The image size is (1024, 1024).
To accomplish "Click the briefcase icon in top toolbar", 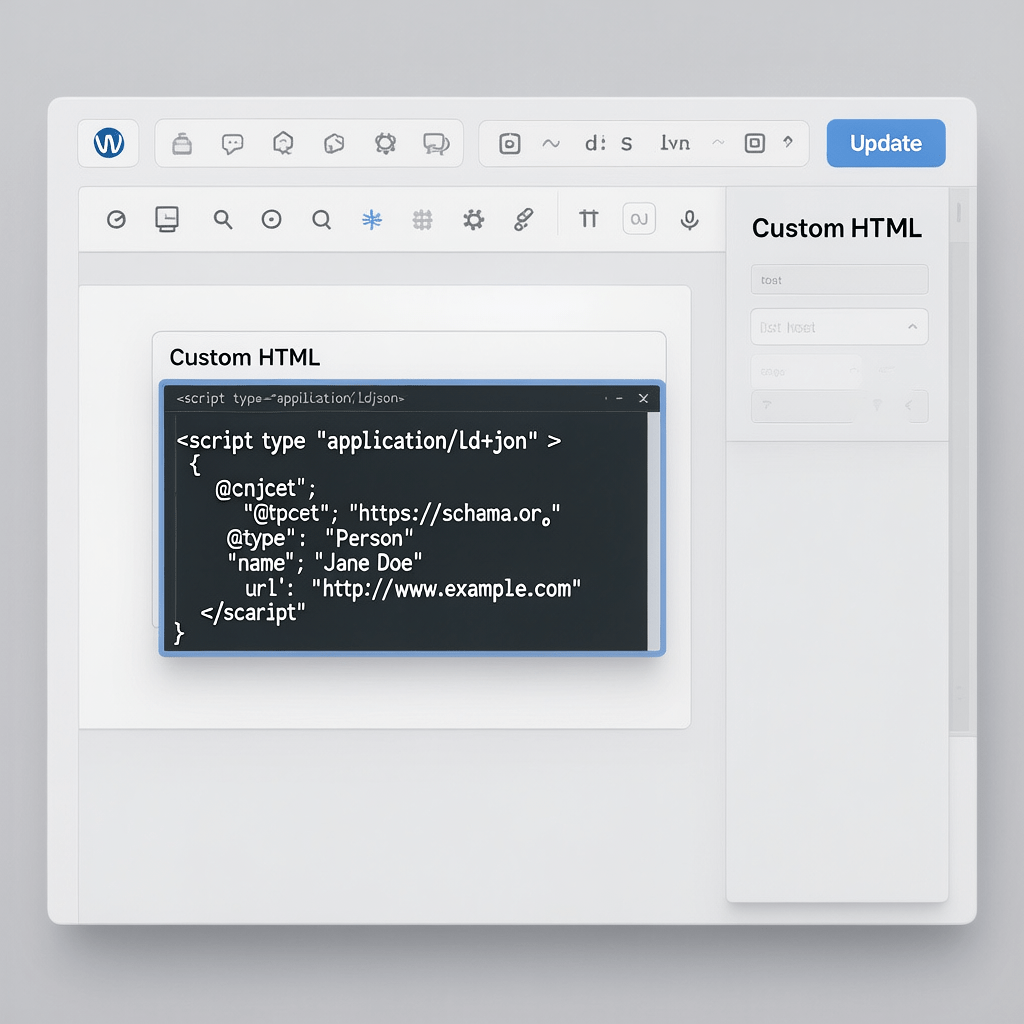I will click(x=182, y=144).
